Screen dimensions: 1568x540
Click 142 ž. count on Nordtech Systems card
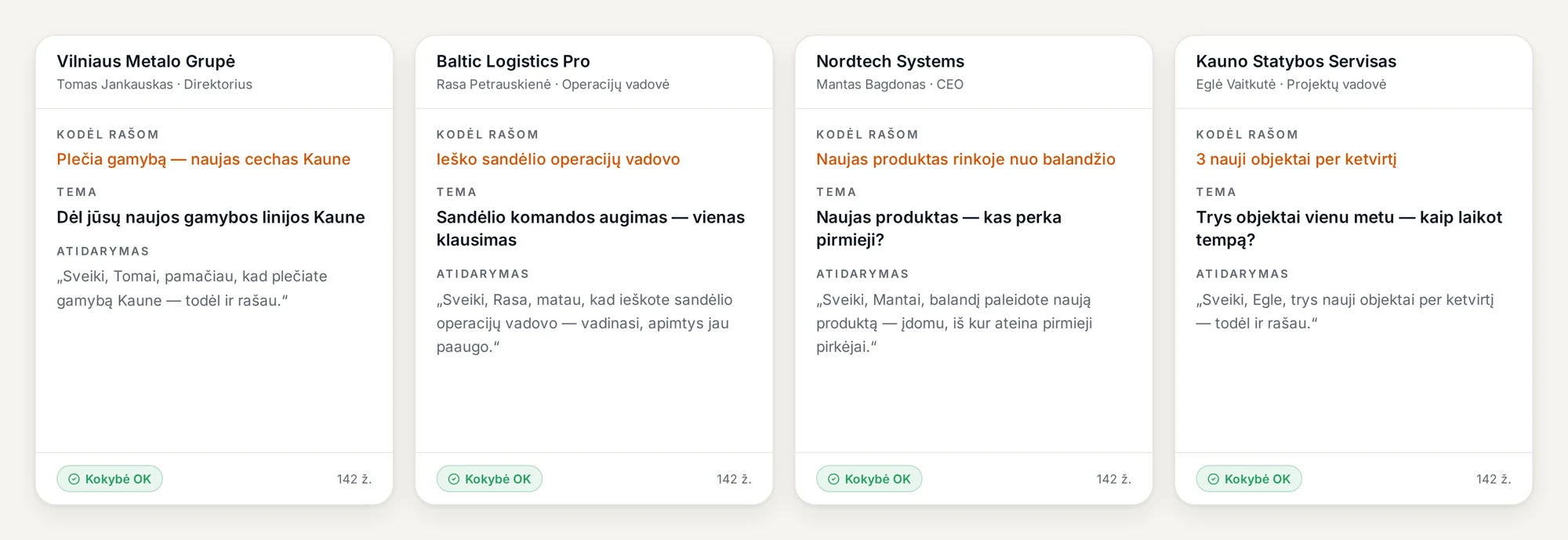1114,479
